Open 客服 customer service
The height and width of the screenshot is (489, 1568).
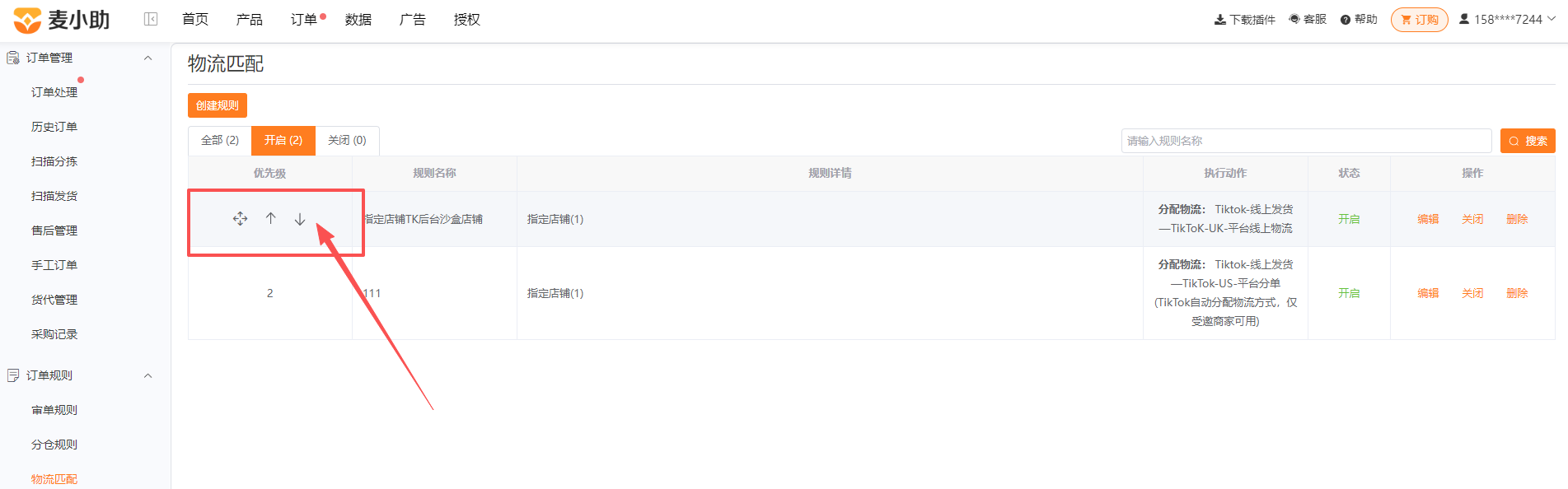pos(1308,19)
